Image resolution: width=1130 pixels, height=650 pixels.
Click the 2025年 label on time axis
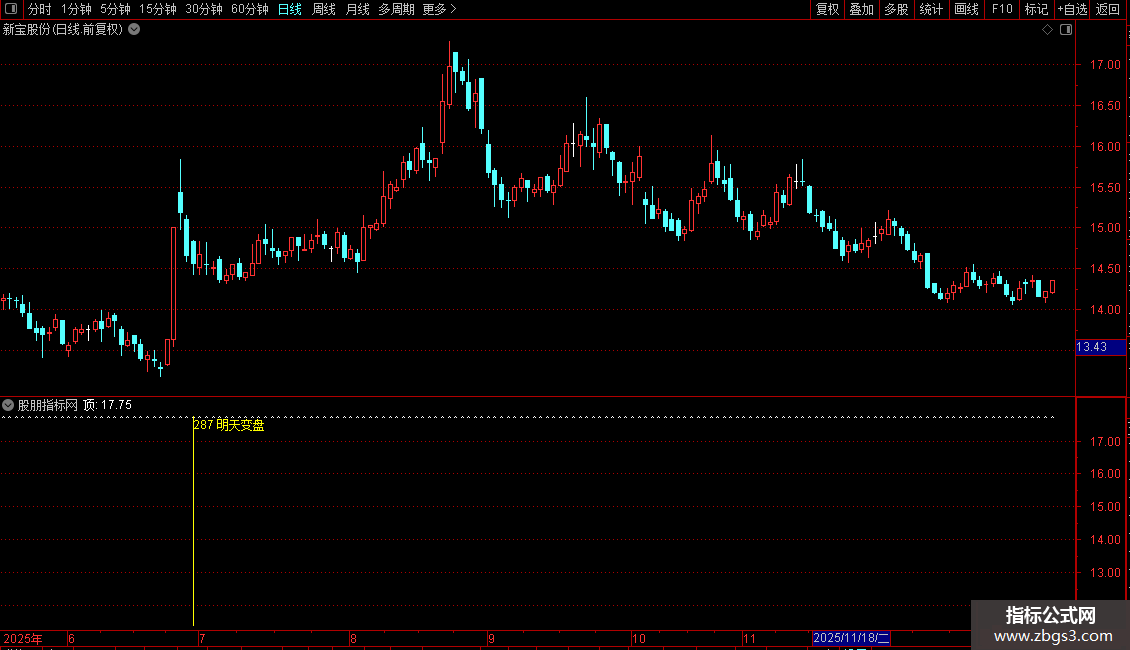pyautogui.click(x=23, y=638)
